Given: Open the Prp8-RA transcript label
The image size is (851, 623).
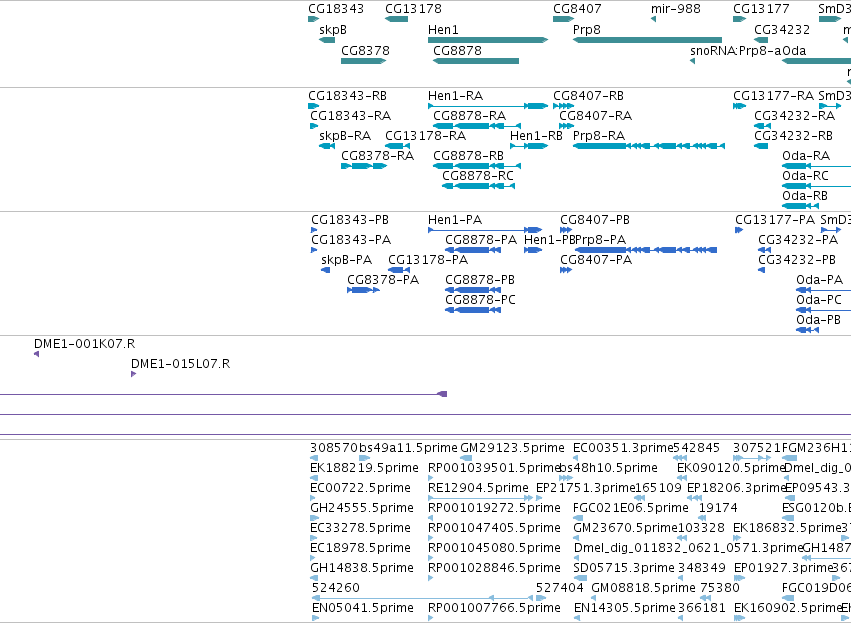Looking at the screenshot, I should click(x=599, y=136).
